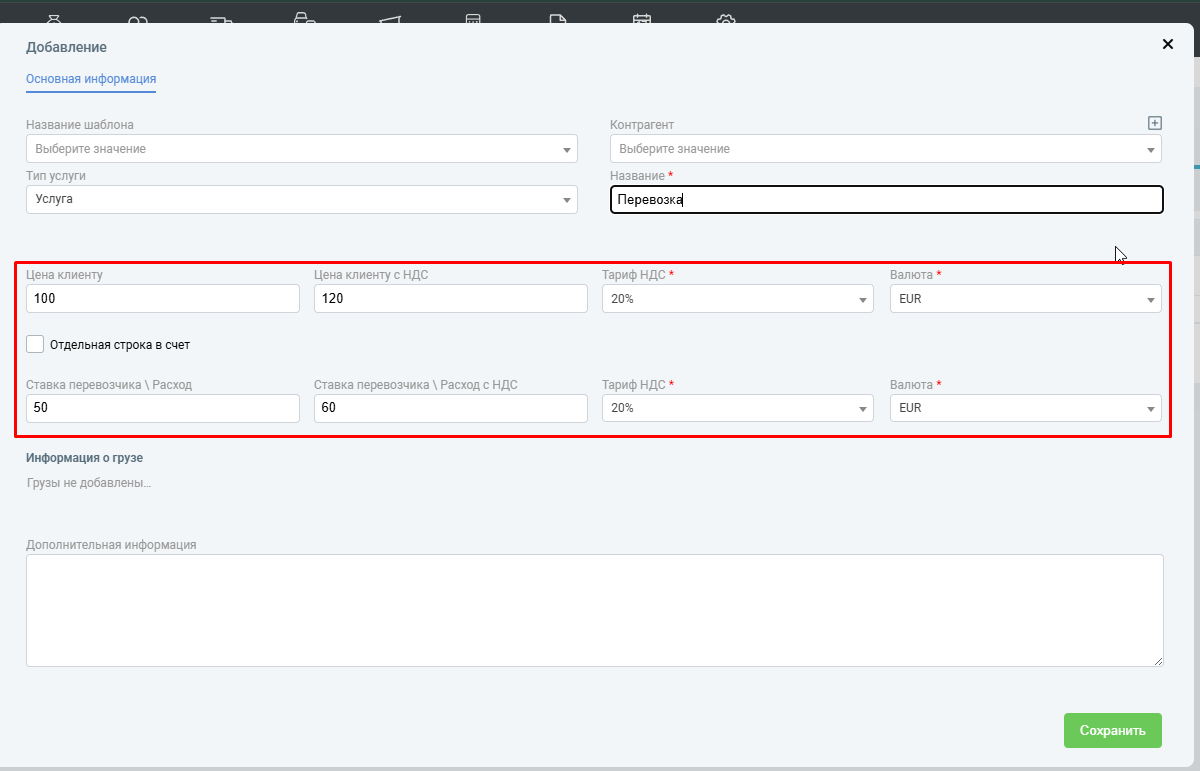The image size is (1200, 771).
Task: Expand Тариф НДС dropdown in carrier rate row
Action: tap(737, 408)
